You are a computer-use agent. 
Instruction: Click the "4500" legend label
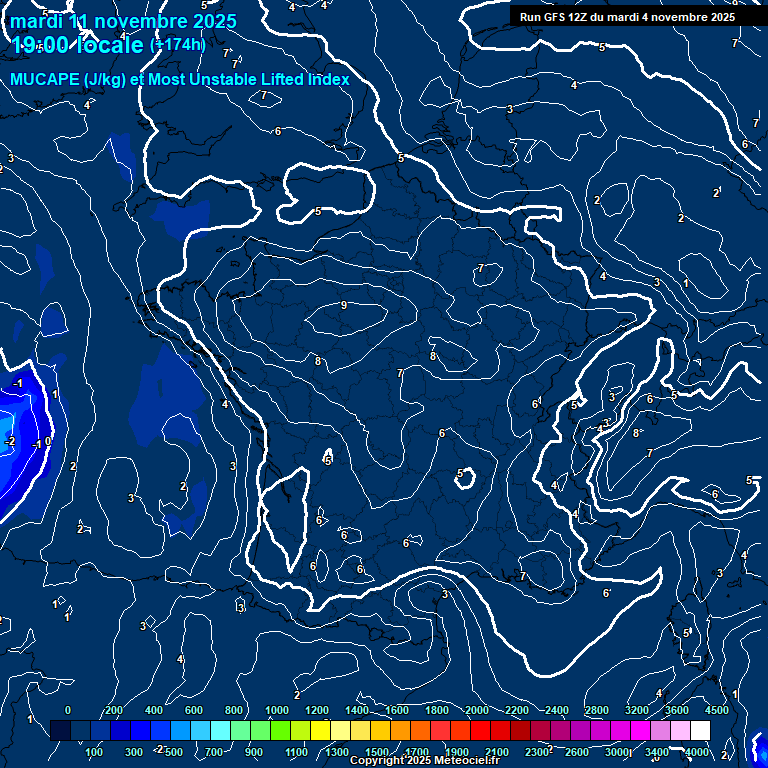(717, 710)
